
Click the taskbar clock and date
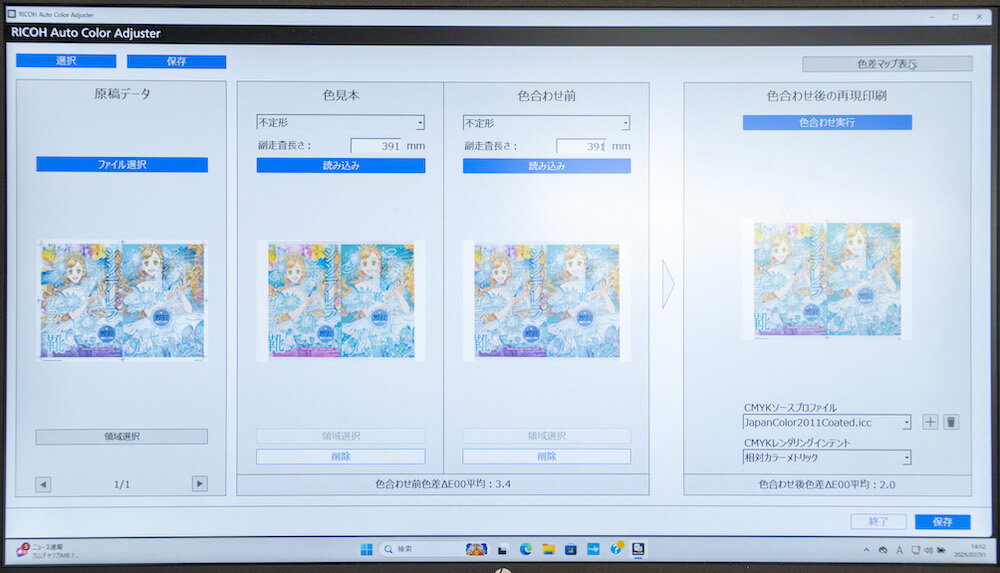969,551
